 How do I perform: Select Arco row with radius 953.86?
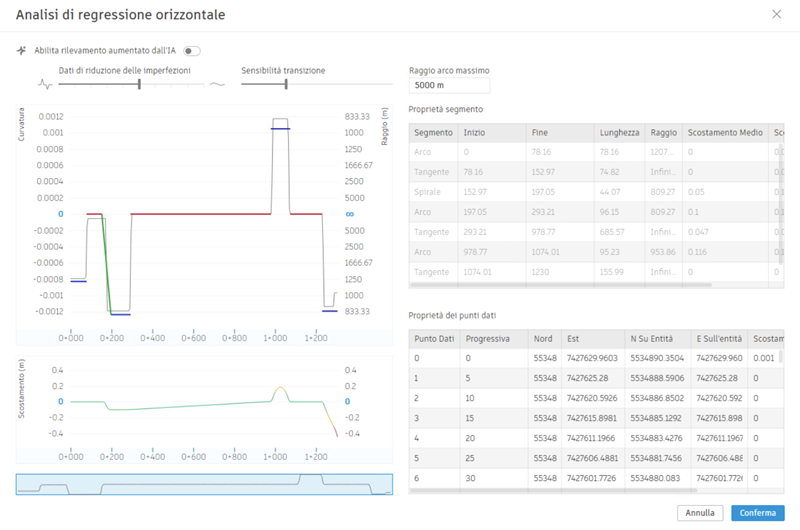point(596,252)
